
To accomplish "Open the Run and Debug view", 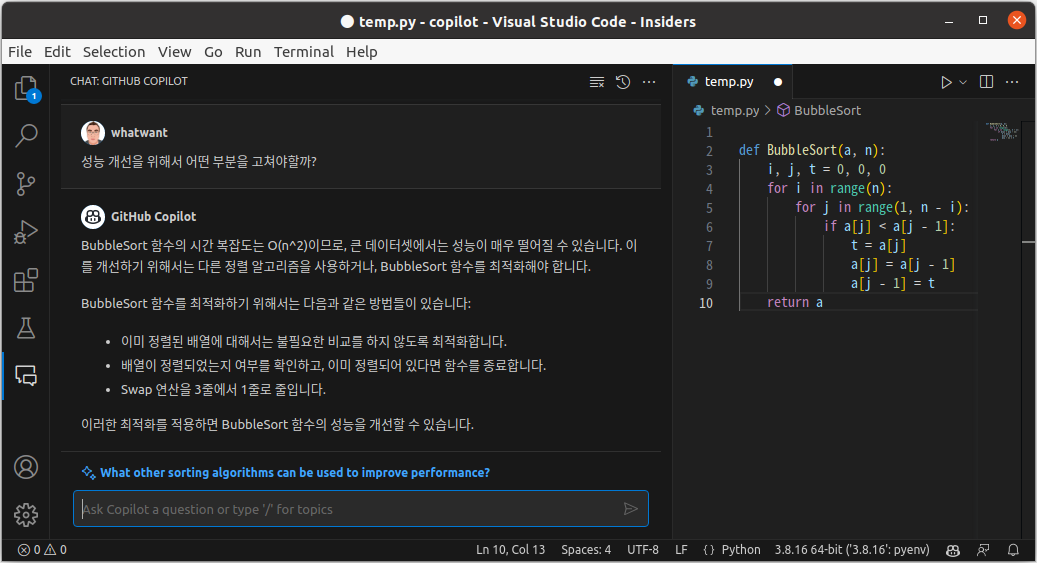I will (x=26, y=232).
